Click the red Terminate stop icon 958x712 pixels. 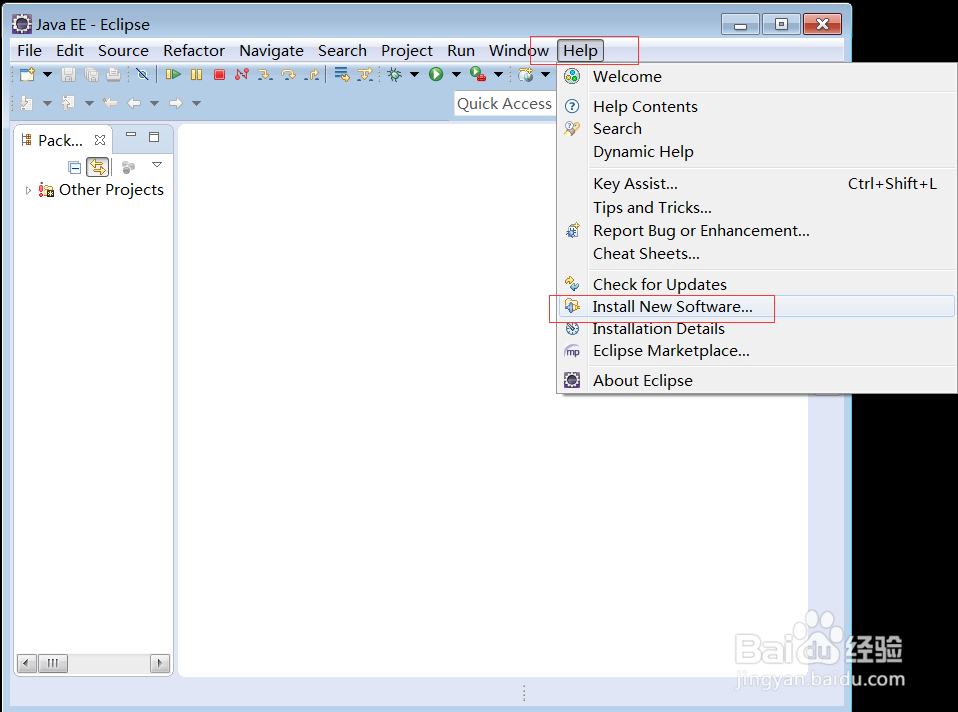click(x=219, y=75)
